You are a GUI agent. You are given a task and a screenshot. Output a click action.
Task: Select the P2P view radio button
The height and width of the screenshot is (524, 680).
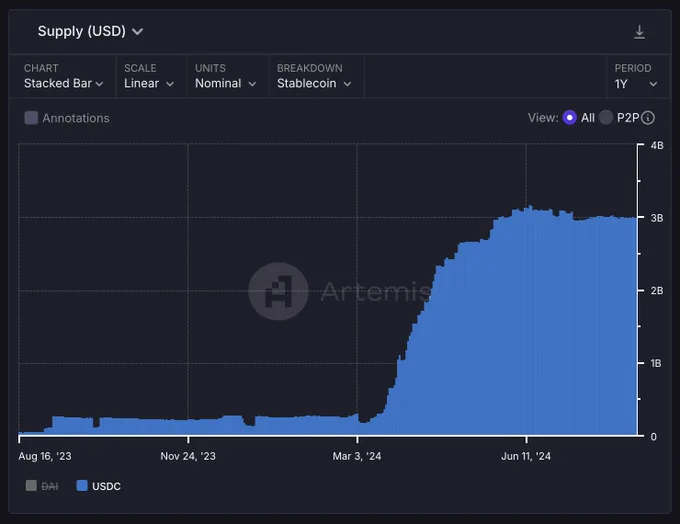(x=605, y=117)
